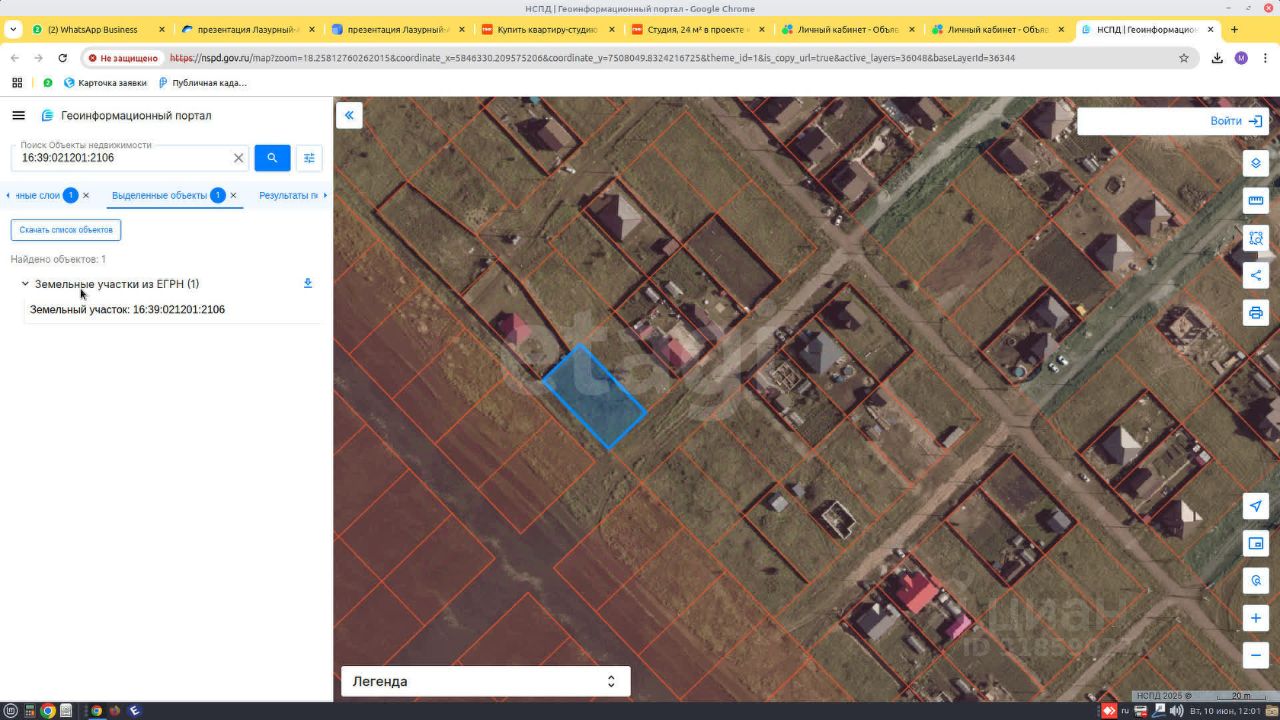Viewport: 1280px width, 720px height.
Task: Switch to Выделенные объекты tab
Action: click(159, 195)
